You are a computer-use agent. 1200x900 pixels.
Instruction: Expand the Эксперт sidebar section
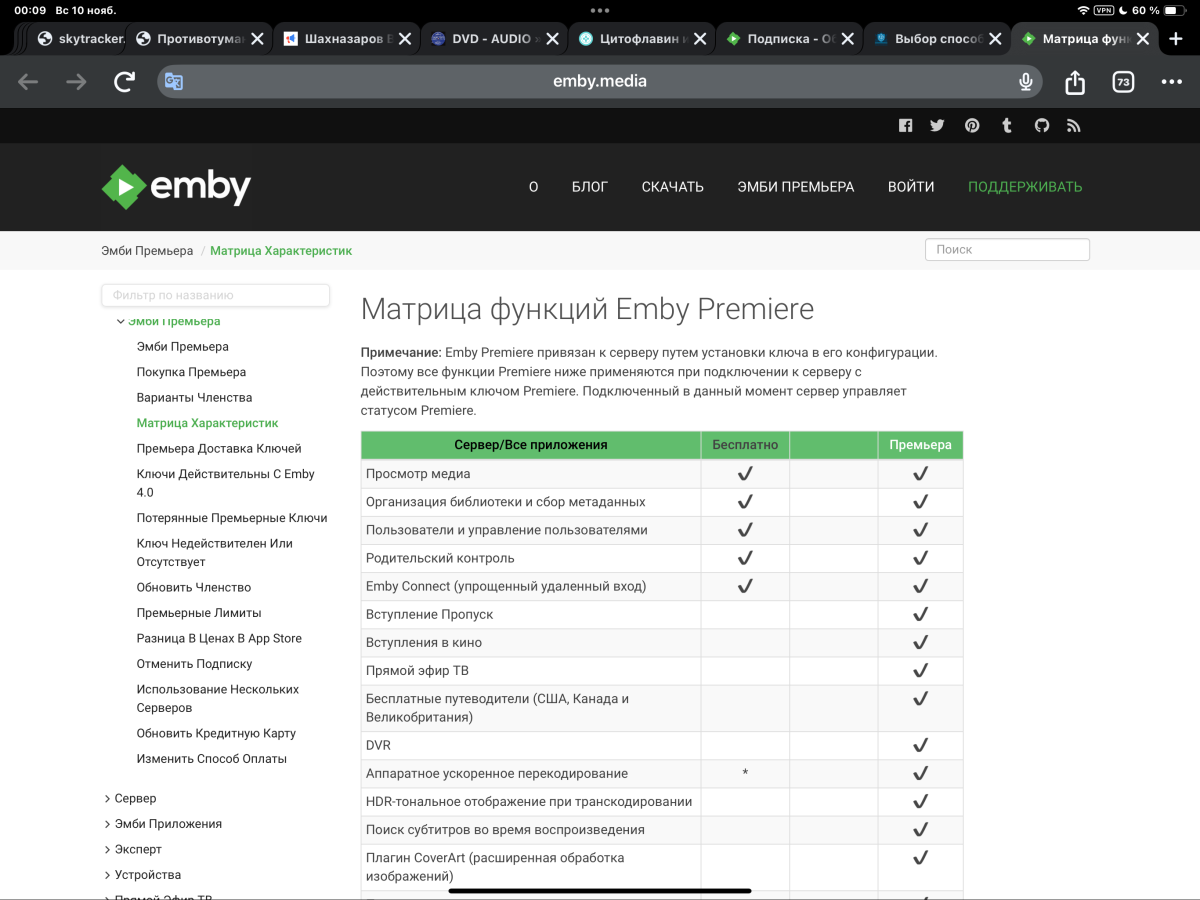pyautogui.click(x=132, y=849)
